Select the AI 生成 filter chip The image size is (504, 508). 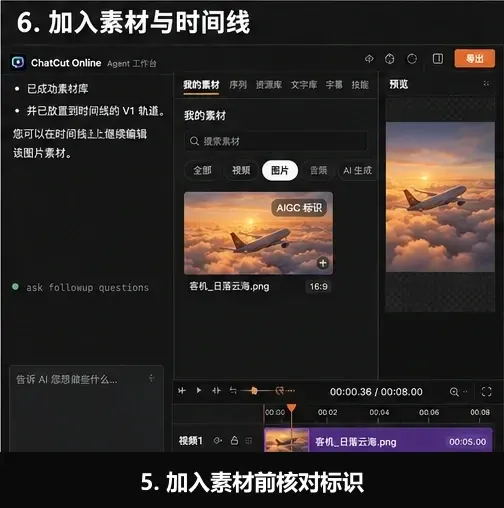[358, 171]
